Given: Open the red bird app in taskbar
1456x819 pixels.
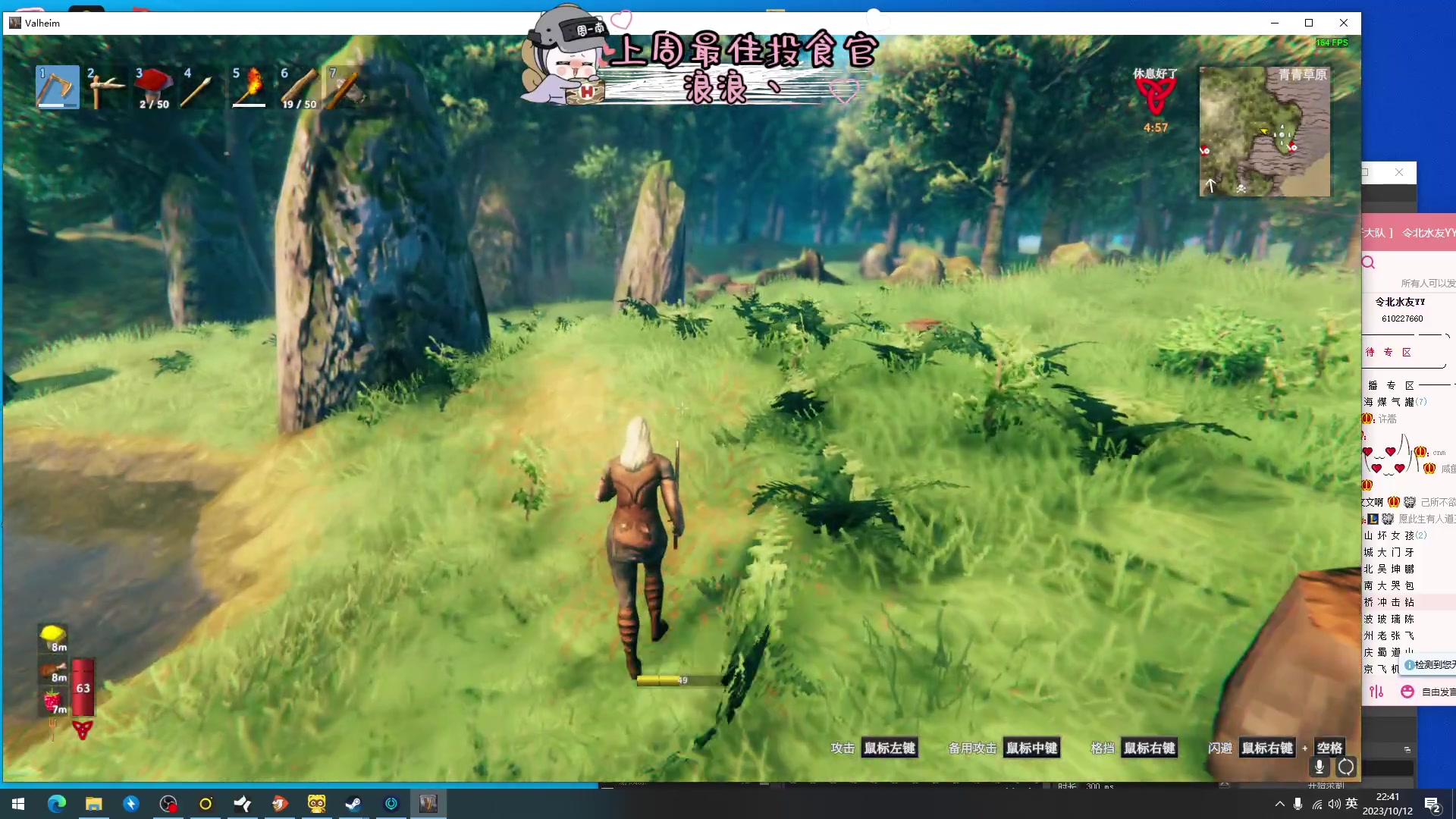Looking at the screenshot, I should [x=280, y=804].
